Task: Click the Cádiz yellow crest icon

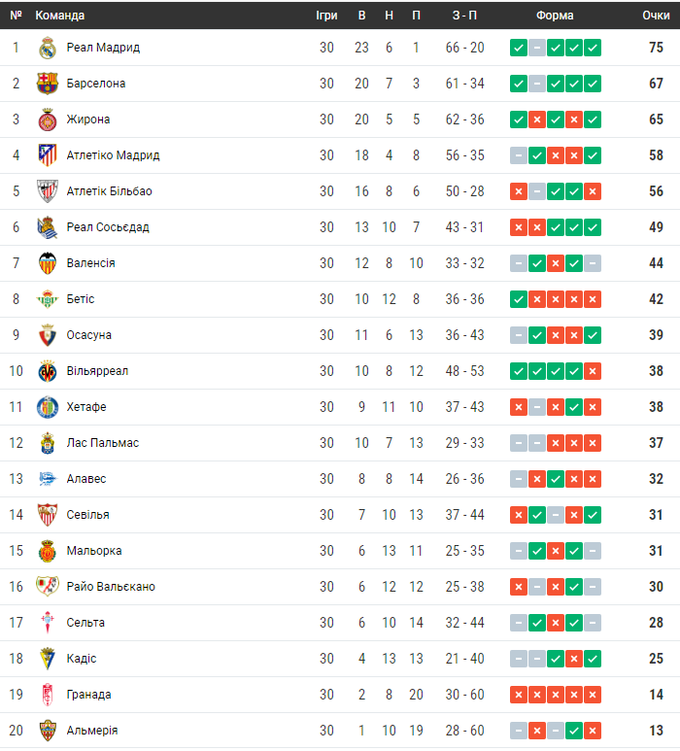Action: click(x=47, y=659)
